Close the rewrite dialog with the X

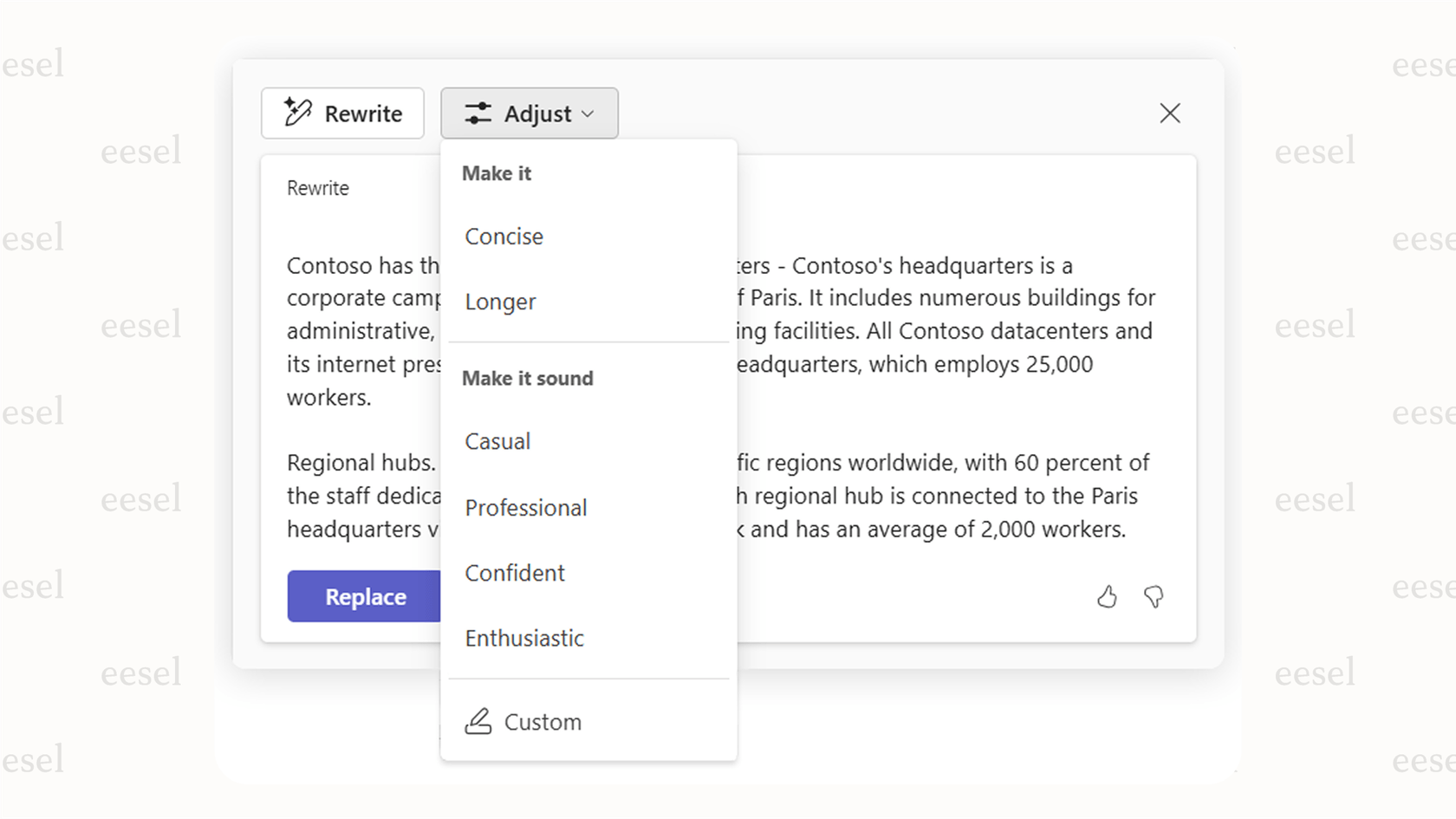(1170, 113)
